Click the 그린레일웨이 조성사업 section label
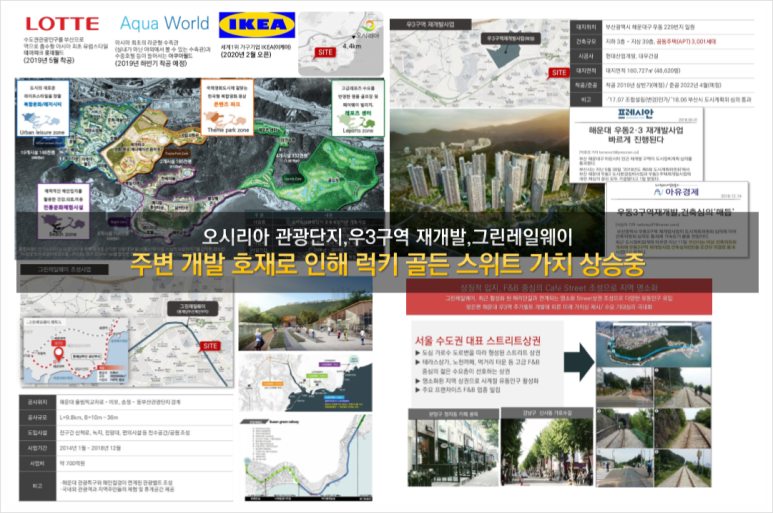 click(64, 270)
